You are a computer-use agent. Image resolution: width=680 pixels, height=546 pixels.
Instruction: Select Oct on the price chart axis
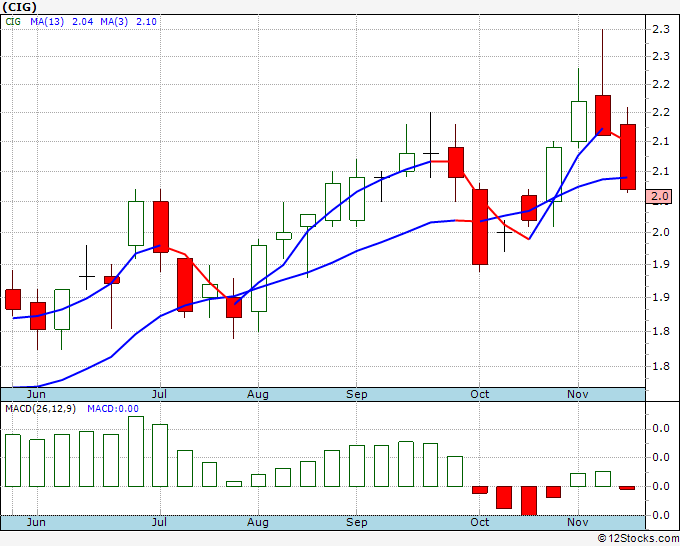point(480,394)
